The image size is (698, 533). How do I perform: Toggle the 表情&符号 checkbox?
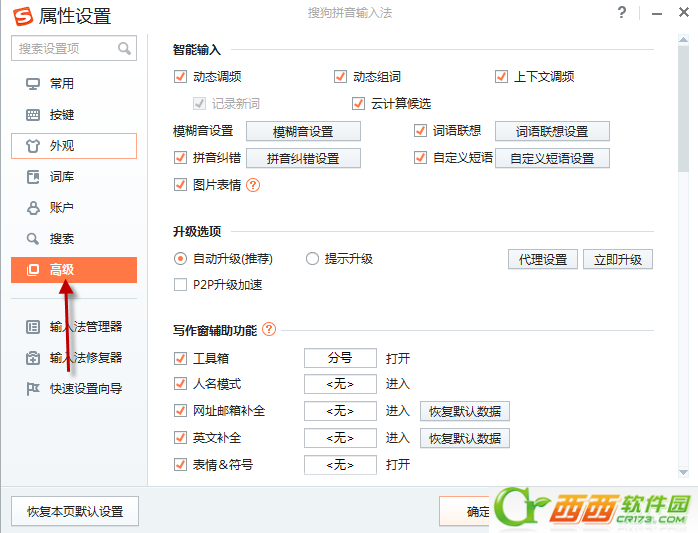click(x=180, y=465)
